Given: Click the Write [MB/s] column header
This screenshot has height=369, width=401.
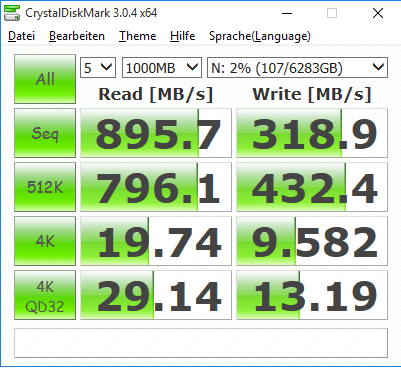Looking at the screenshot, I should (312, 94).
